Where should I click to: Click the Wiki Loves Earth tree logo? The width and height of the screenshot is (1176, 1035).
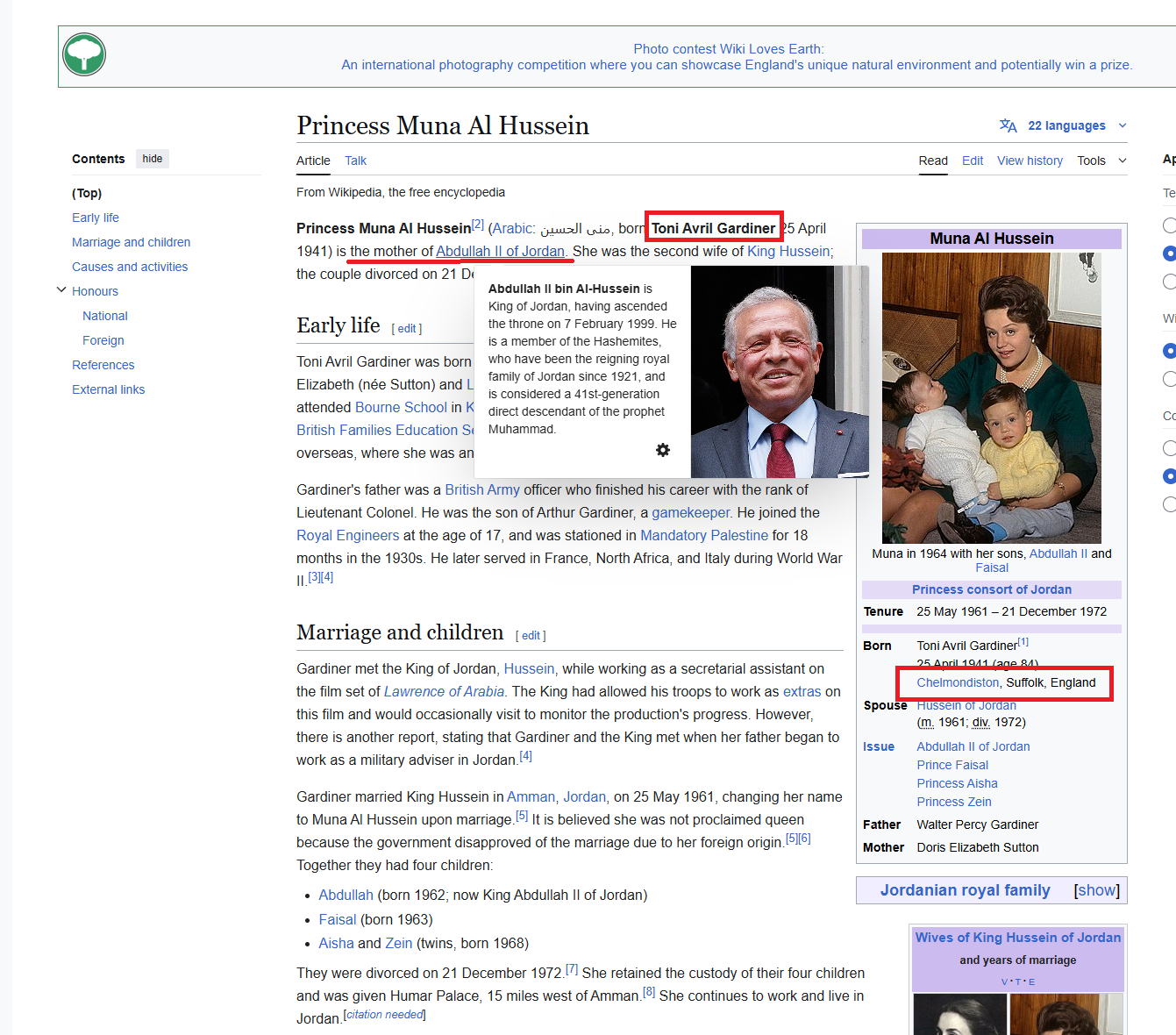tap(84, 54)
